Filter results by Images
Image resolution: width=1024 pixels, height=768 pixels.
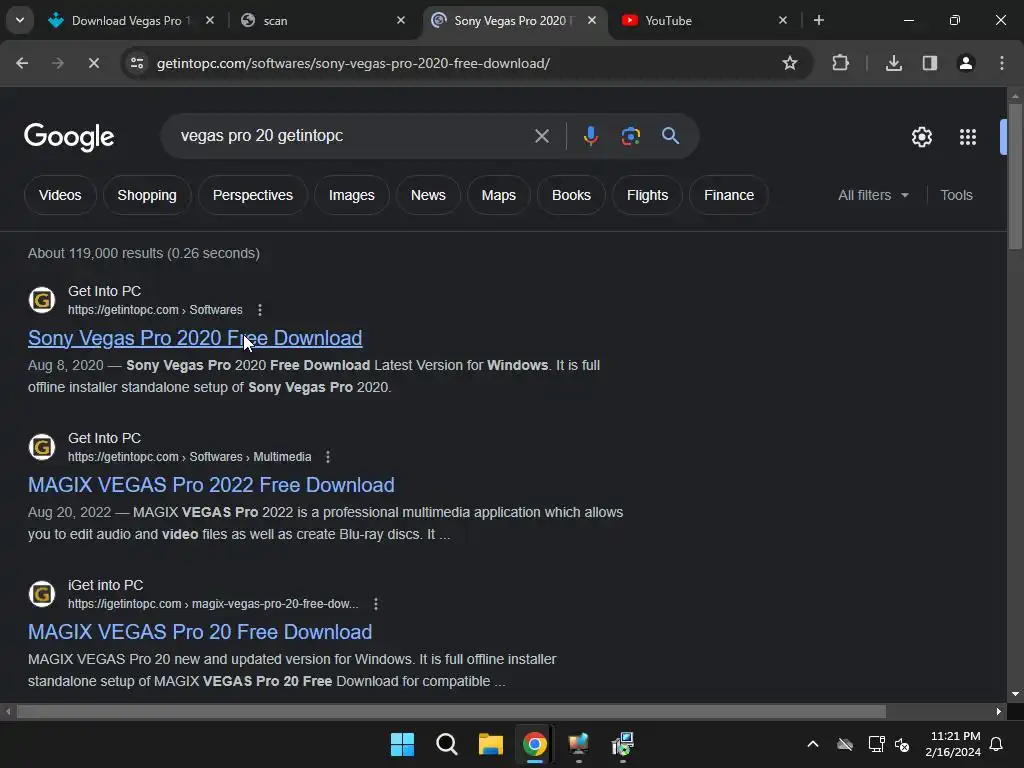(x=351, y=195)
